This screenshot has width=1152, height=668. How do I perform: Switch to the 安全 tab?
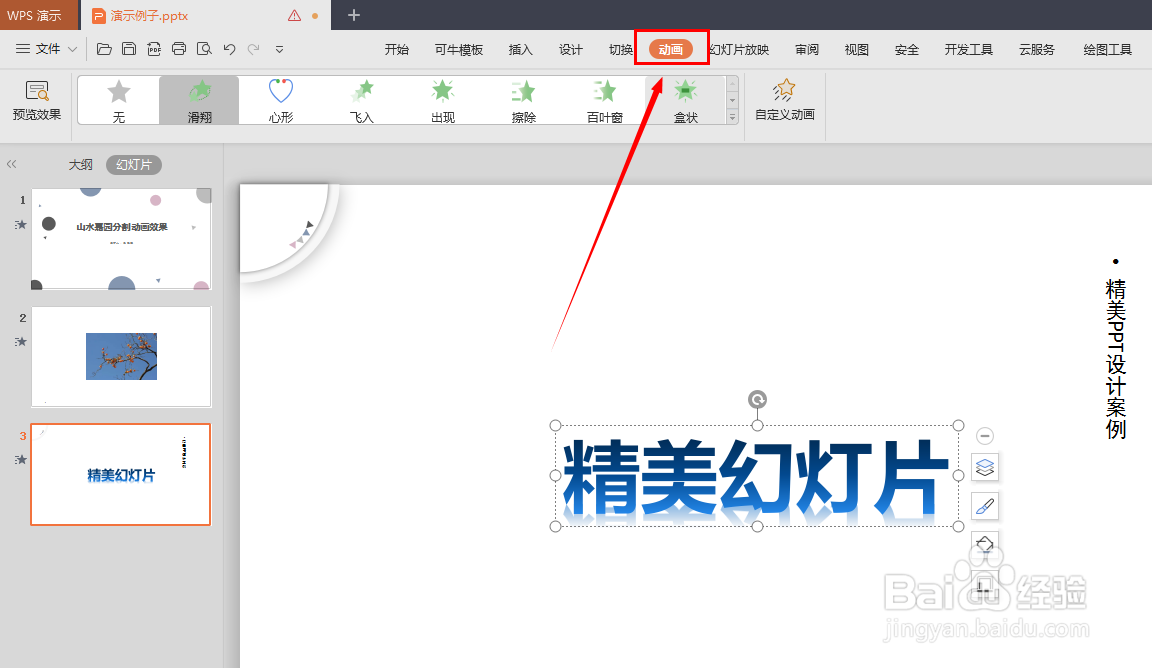pyautogui.click(x=907, y=49)
